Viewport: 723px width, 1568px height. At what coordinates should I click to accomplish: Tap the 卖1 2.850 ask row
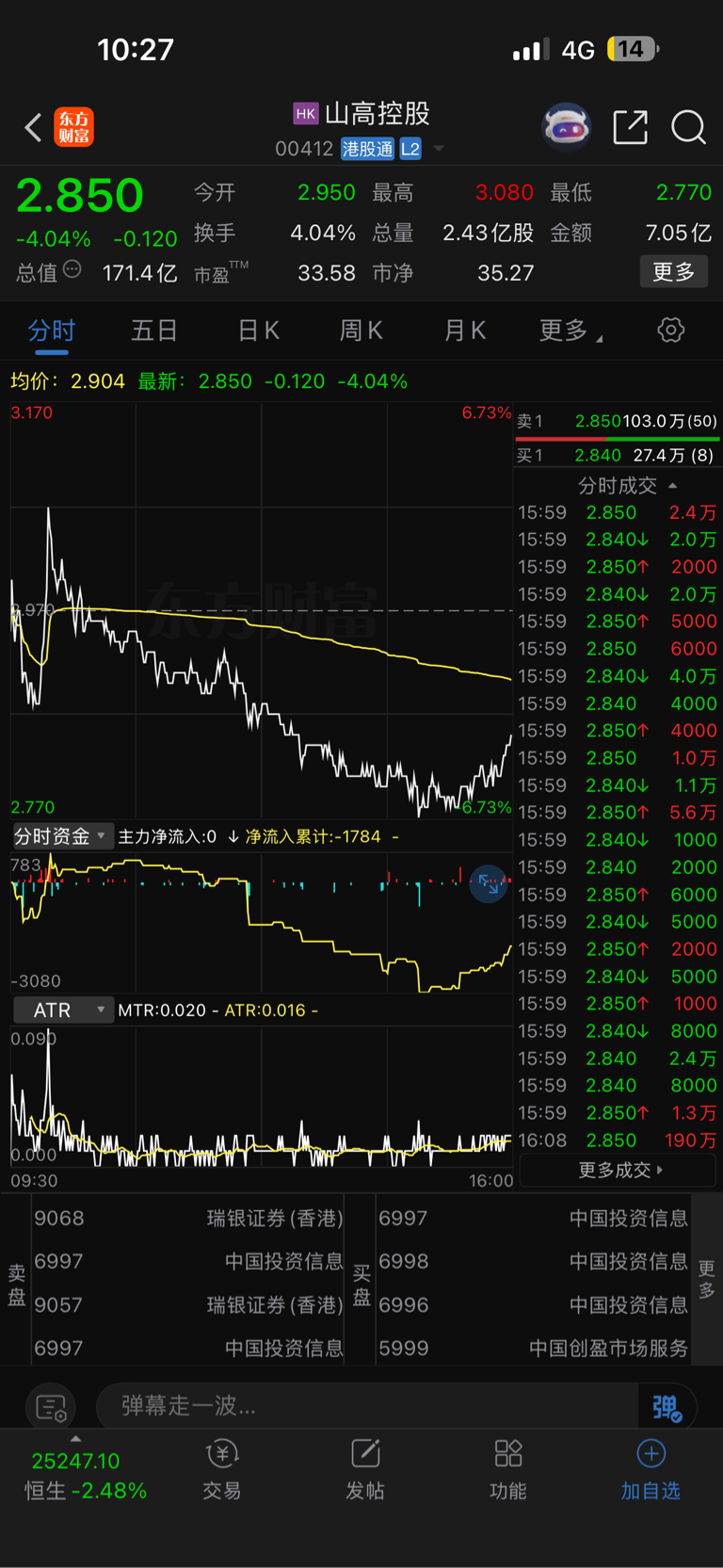coord(617,421)
